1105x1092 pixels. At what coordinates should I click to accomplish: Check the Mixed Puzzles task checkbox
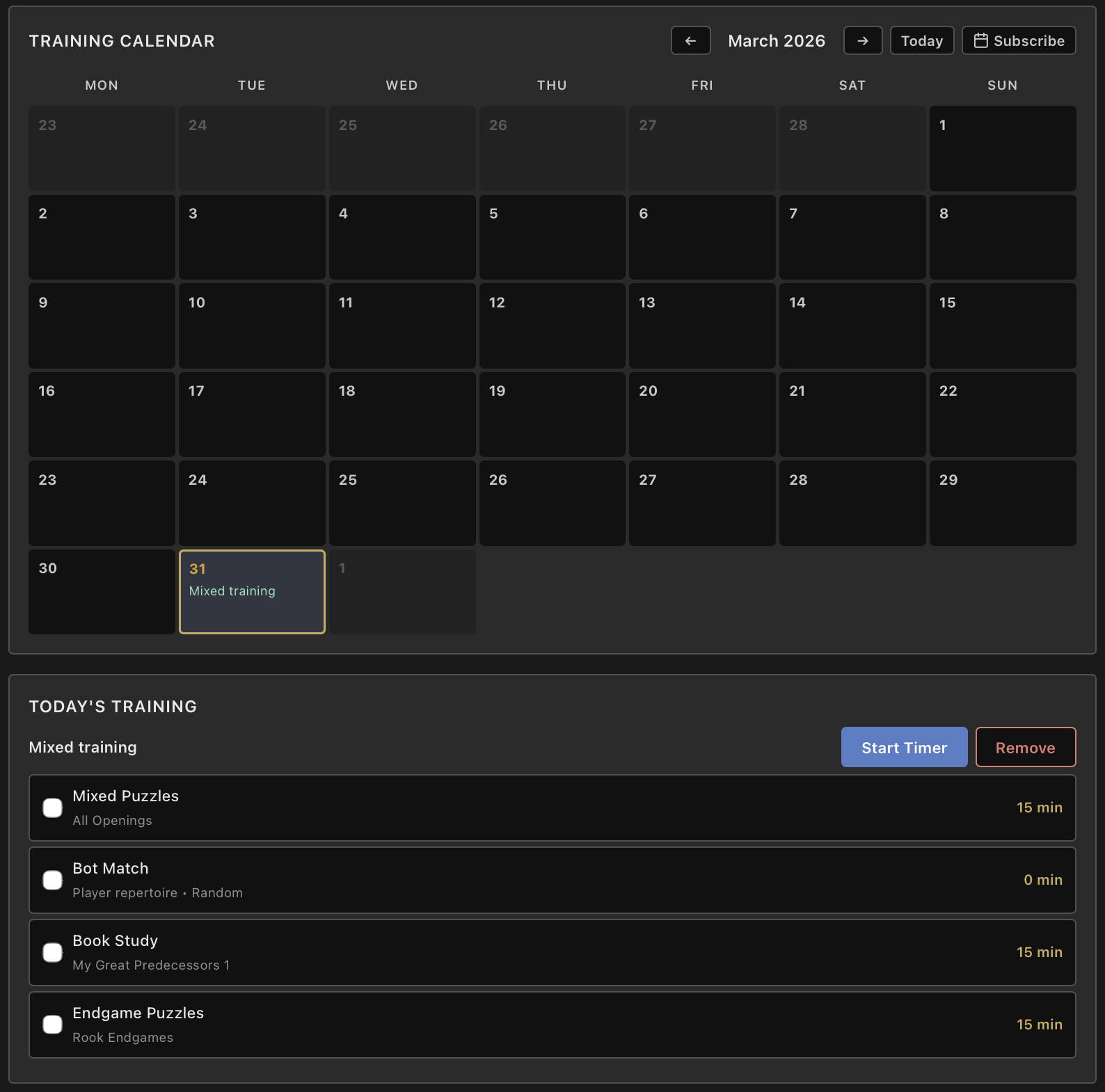(53, 808)
